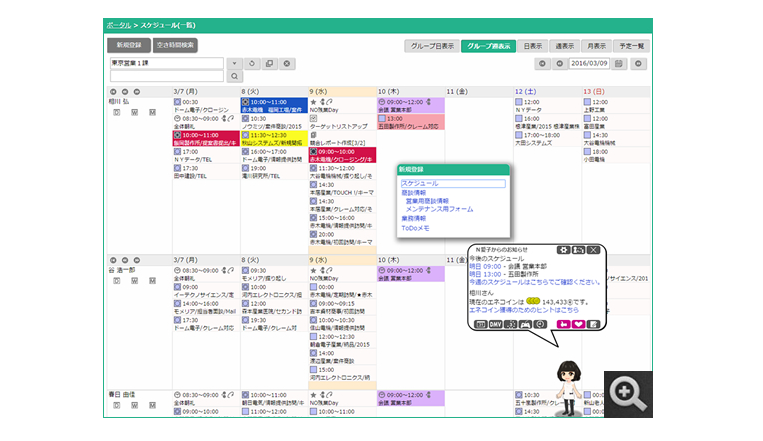Switch to 週表示 view tab
The width and height of the screenshot is (763, 441).
point(564,46)
